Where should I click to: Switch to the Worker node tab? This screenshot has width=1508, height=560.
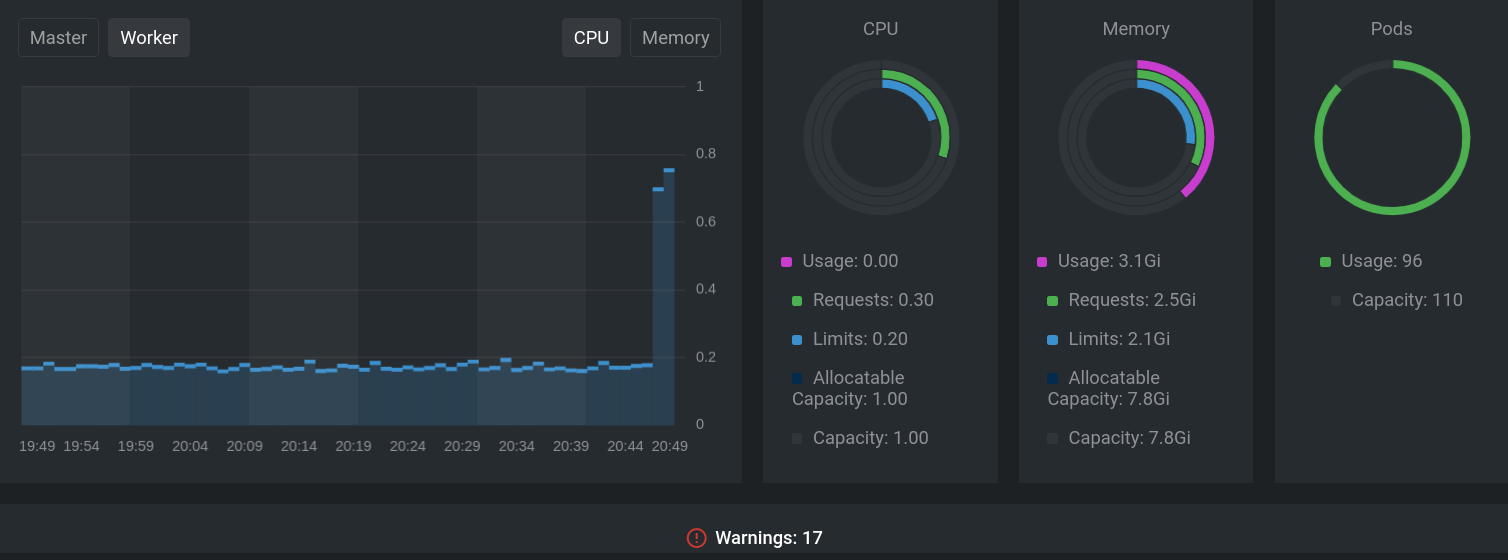[149, 38]
